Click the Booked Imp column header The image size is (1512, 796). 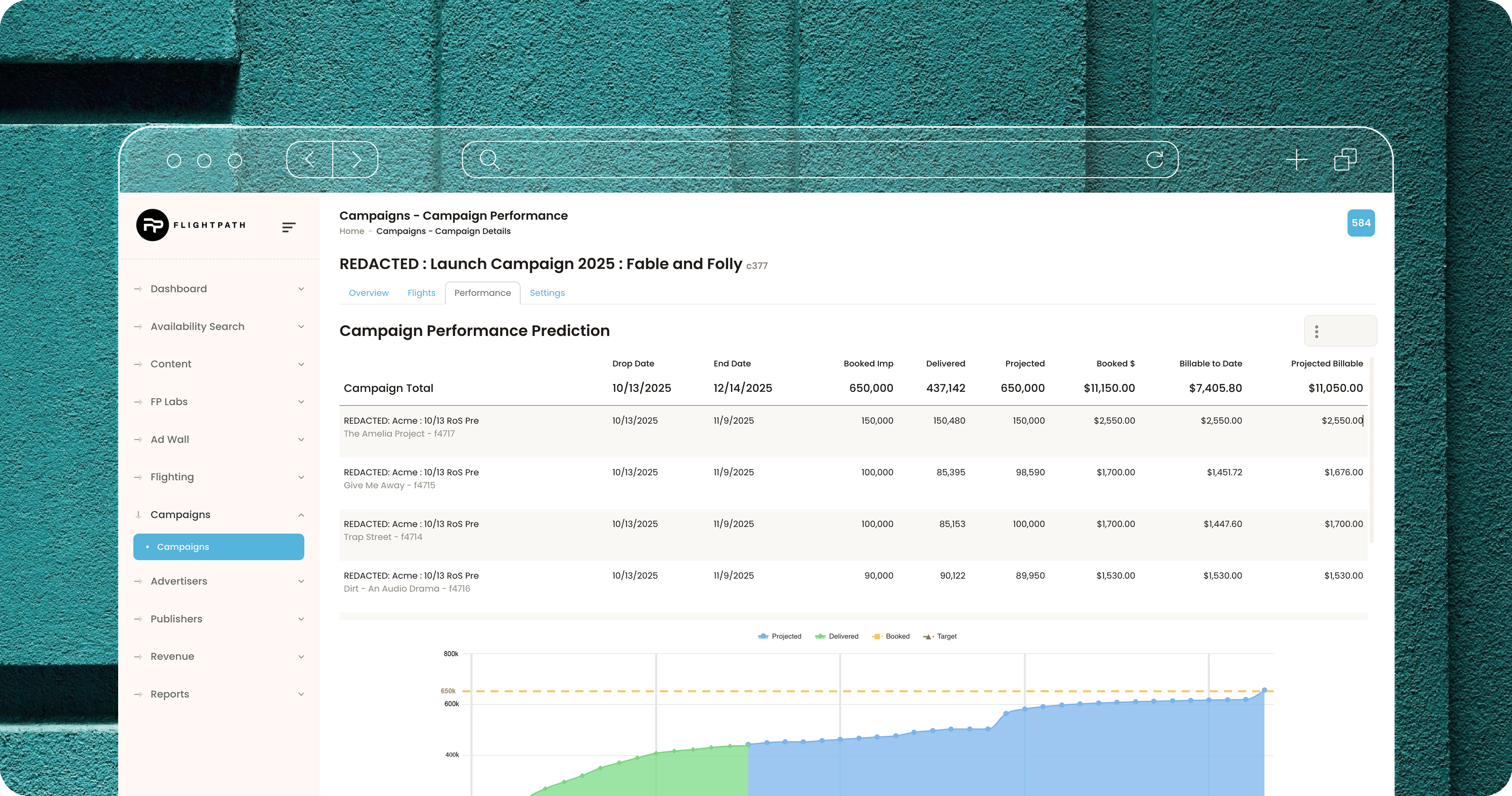coord(868,364)
